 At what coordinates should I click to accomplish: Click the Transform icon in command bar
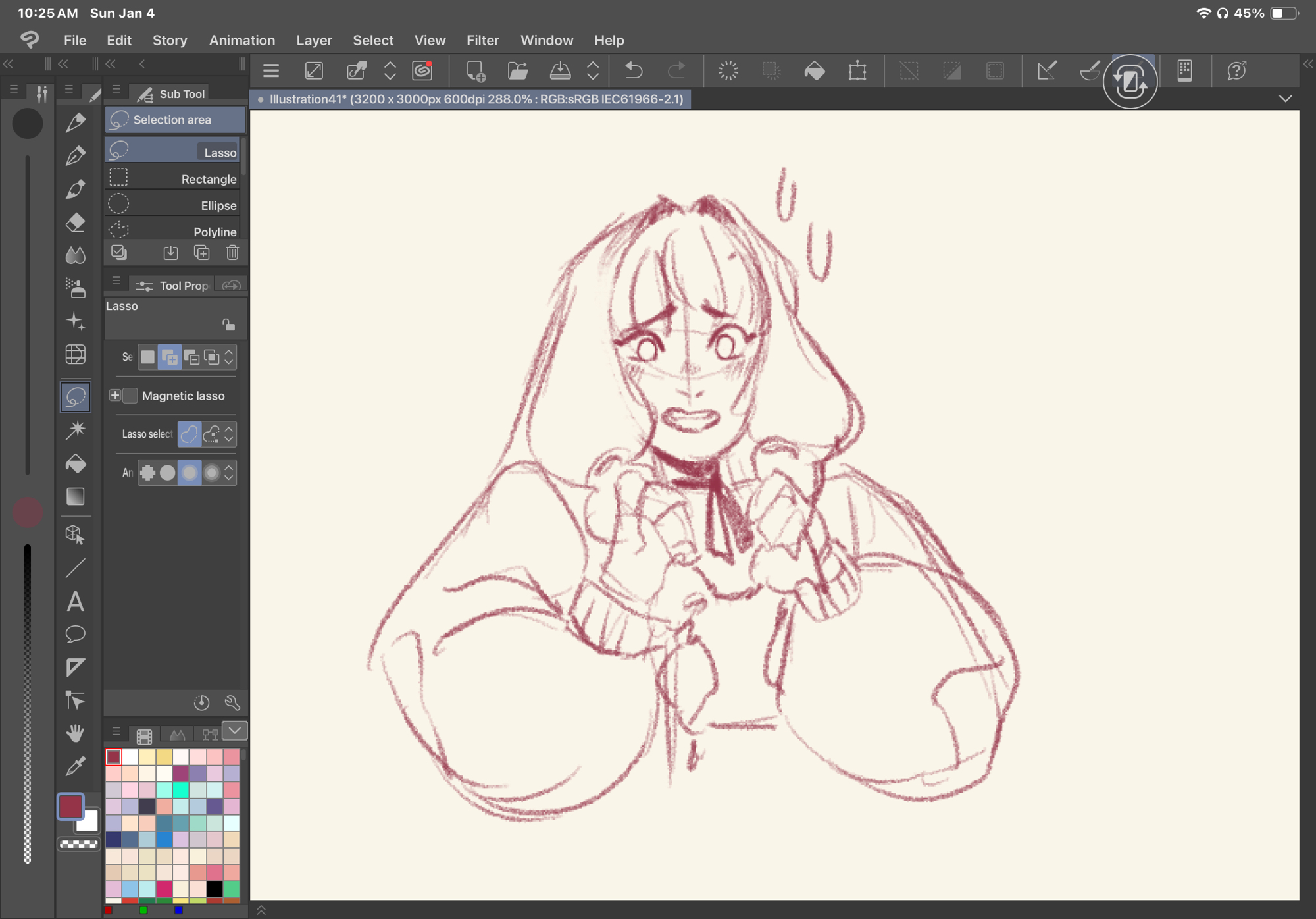click(x=857, y=70)
